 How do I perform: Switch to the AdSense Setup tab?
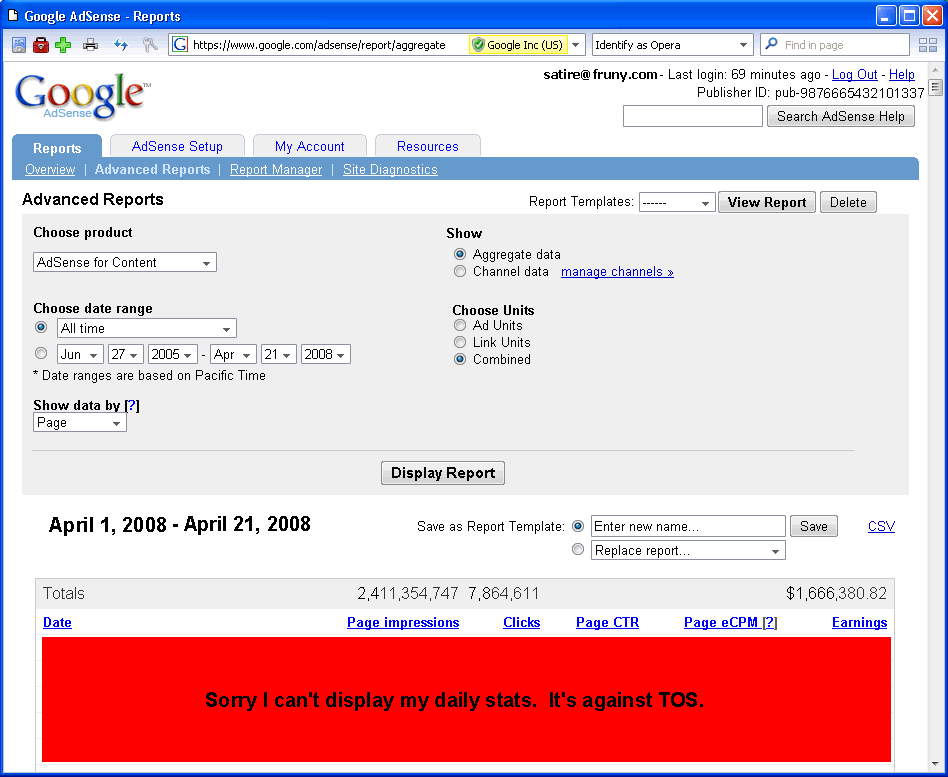point(177,146)
